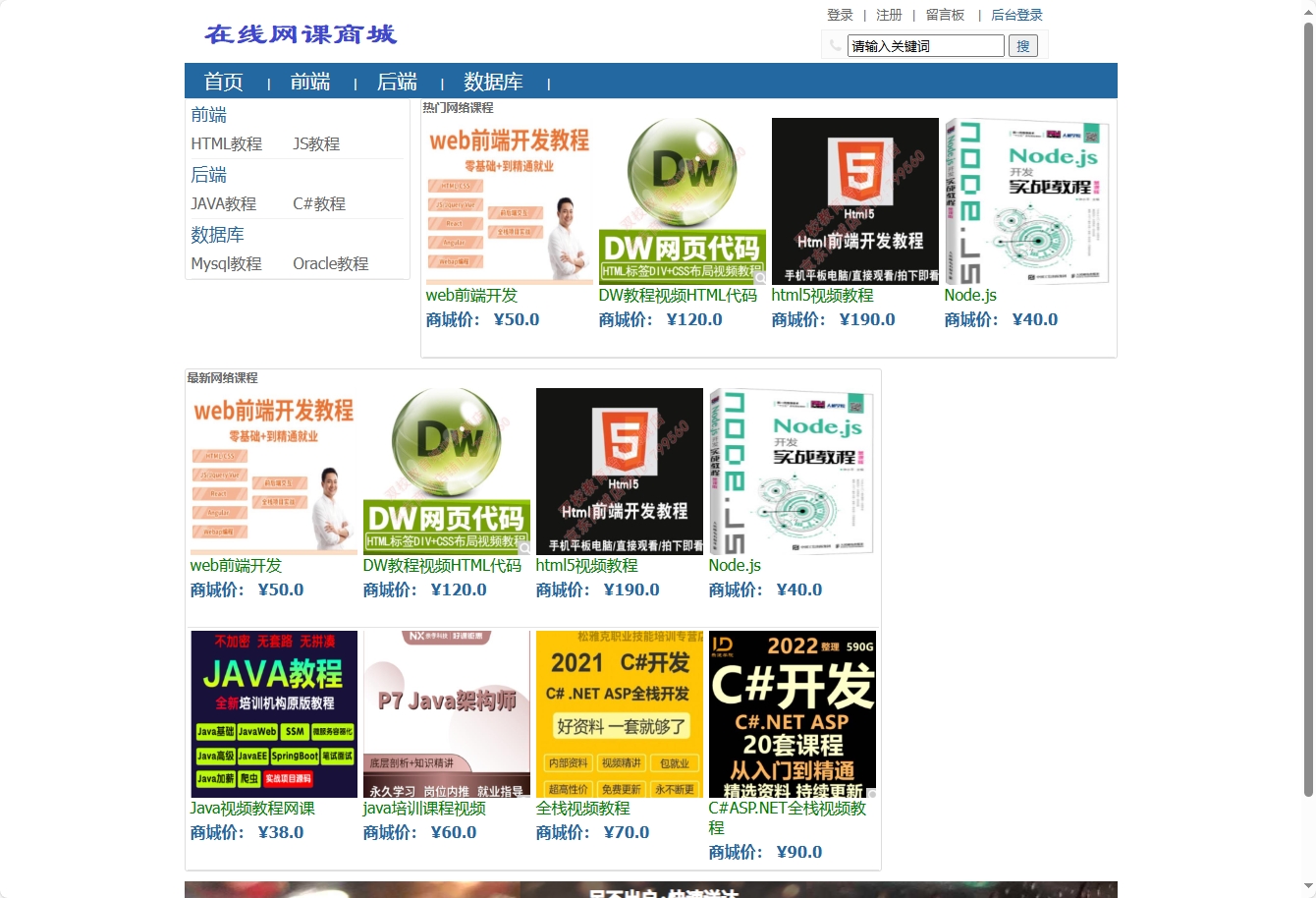1316x898 pixels.
Task: Click the phone icon beside search box
Action: (x=835, y=45)
